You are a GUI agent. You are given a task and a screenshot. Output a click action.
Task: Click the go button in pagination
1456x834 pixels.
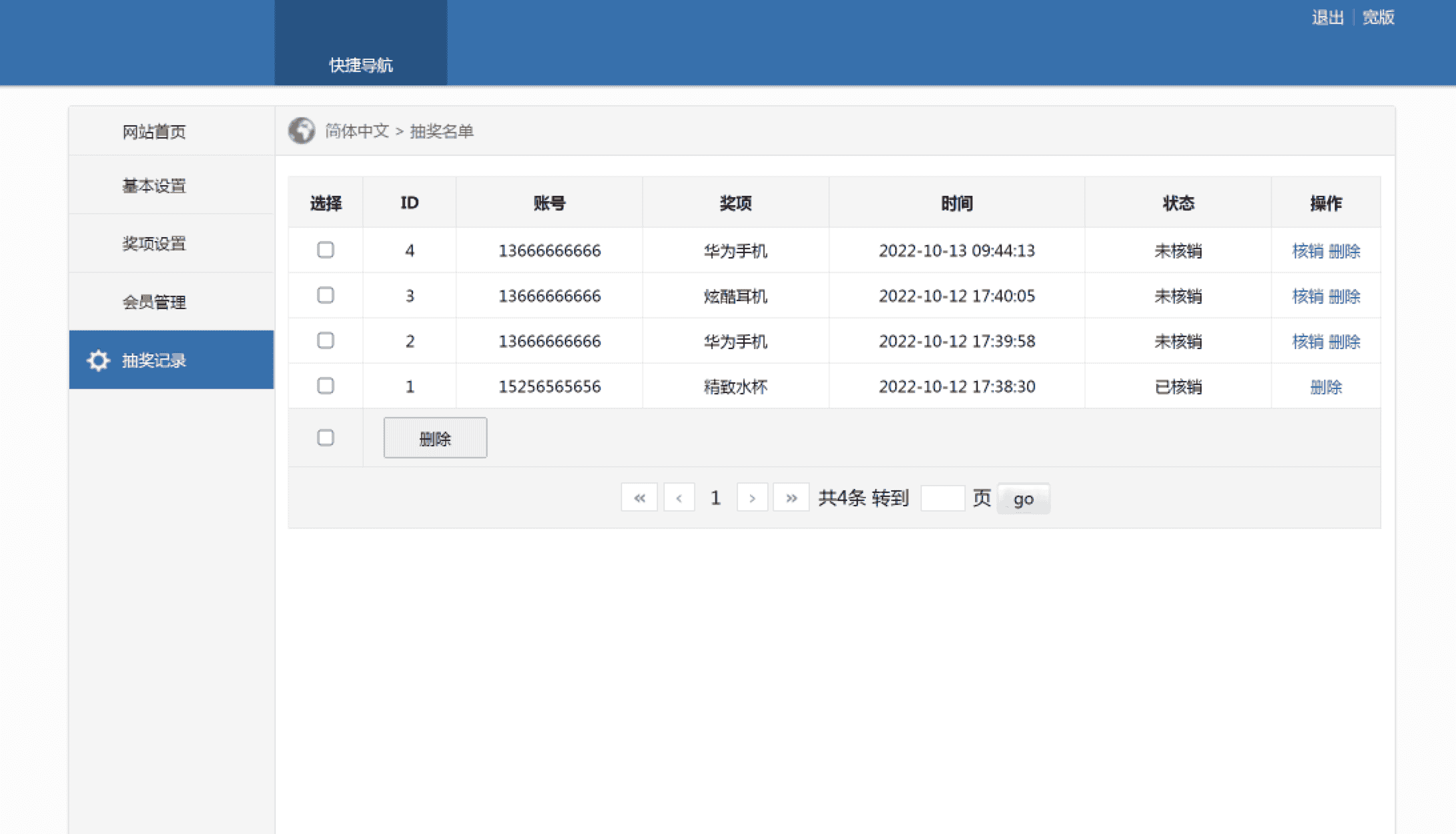tap(1023, 499)
